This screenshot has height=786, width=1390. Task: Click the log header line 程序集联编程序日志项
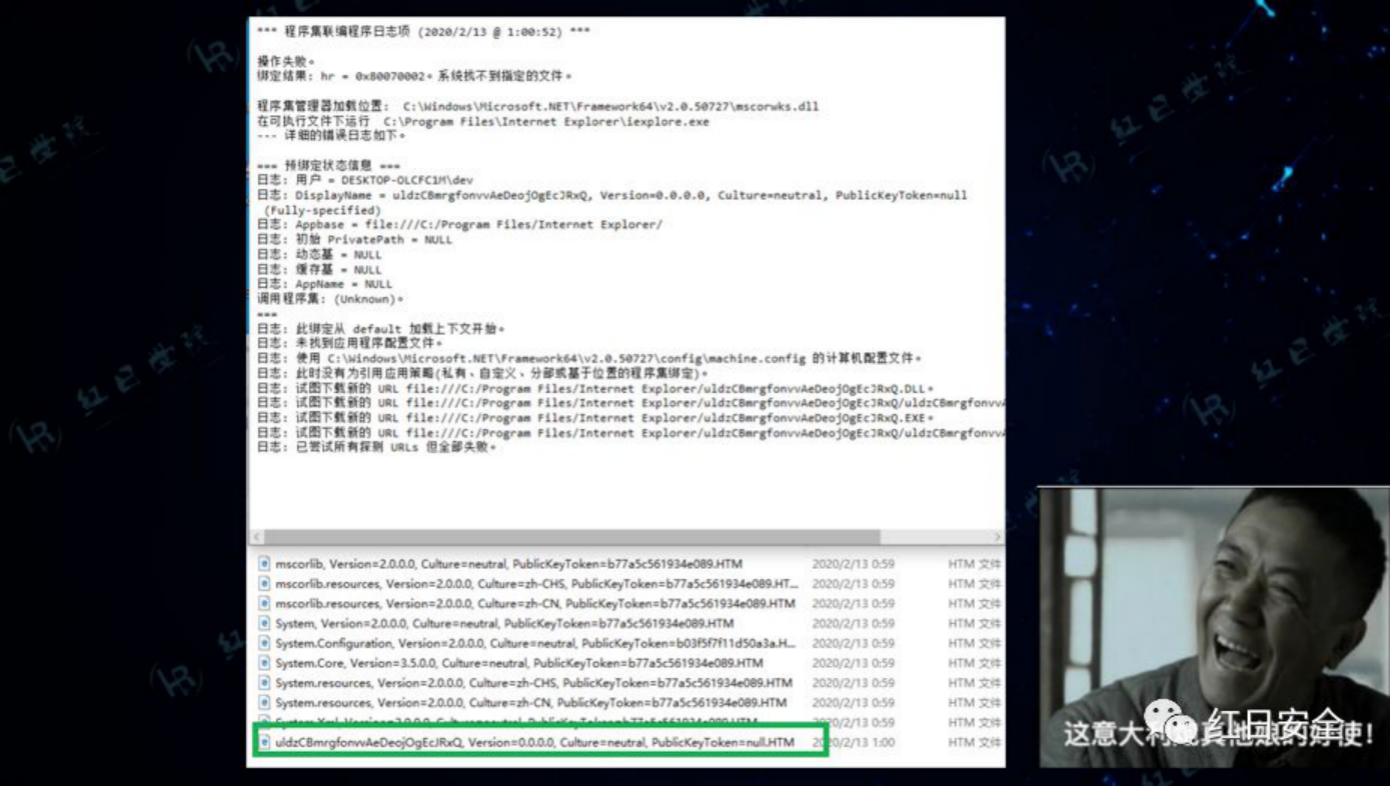[424, 32]
